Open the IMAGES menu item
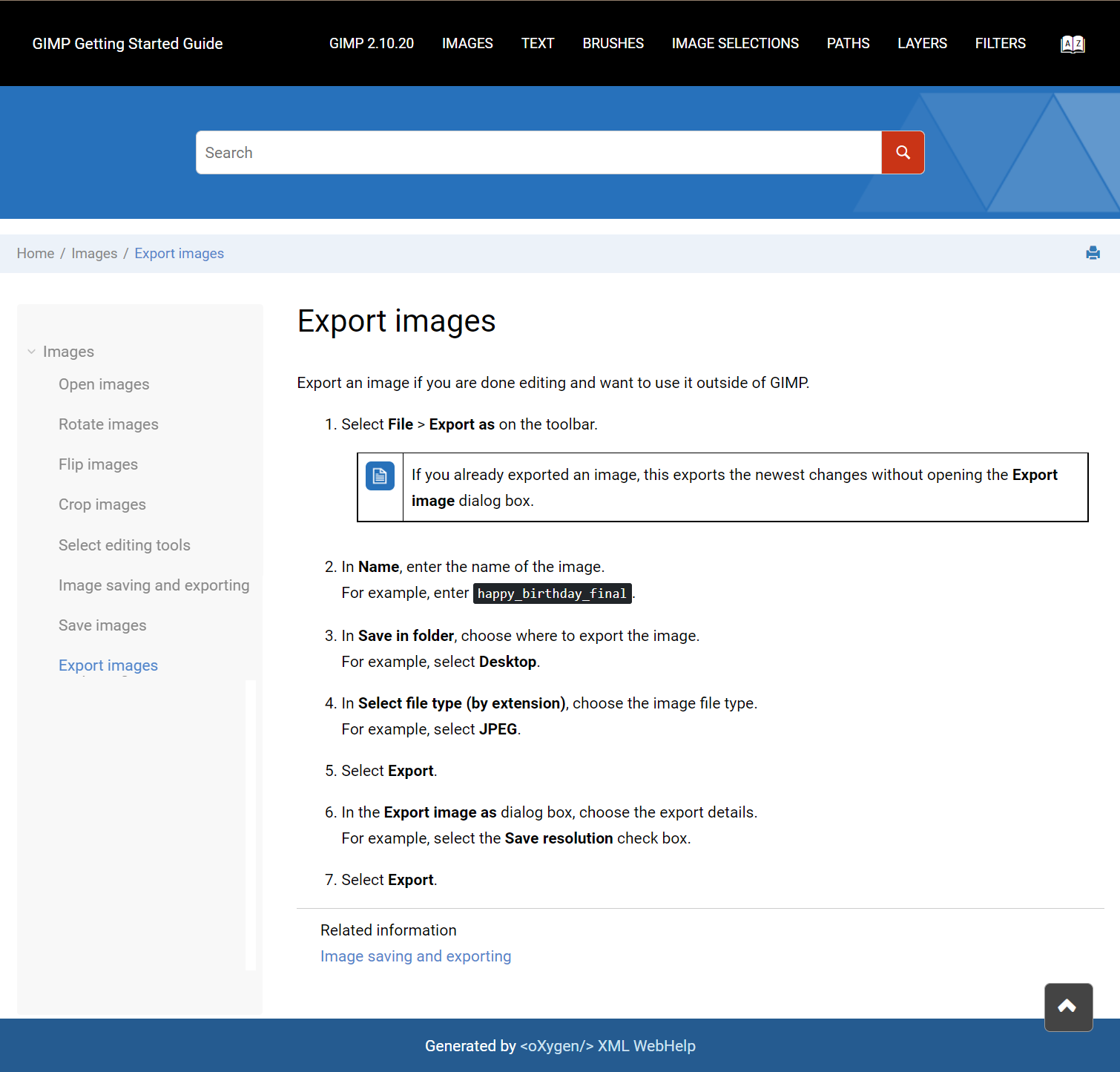The width and height of the screenshot is (1120, 1072). 467,44
